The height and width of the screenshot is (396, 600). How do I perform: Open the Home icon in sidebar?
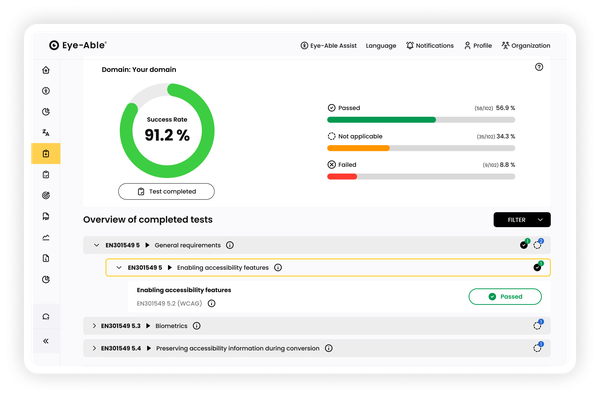pyautogui.click(x=46, y=70)
